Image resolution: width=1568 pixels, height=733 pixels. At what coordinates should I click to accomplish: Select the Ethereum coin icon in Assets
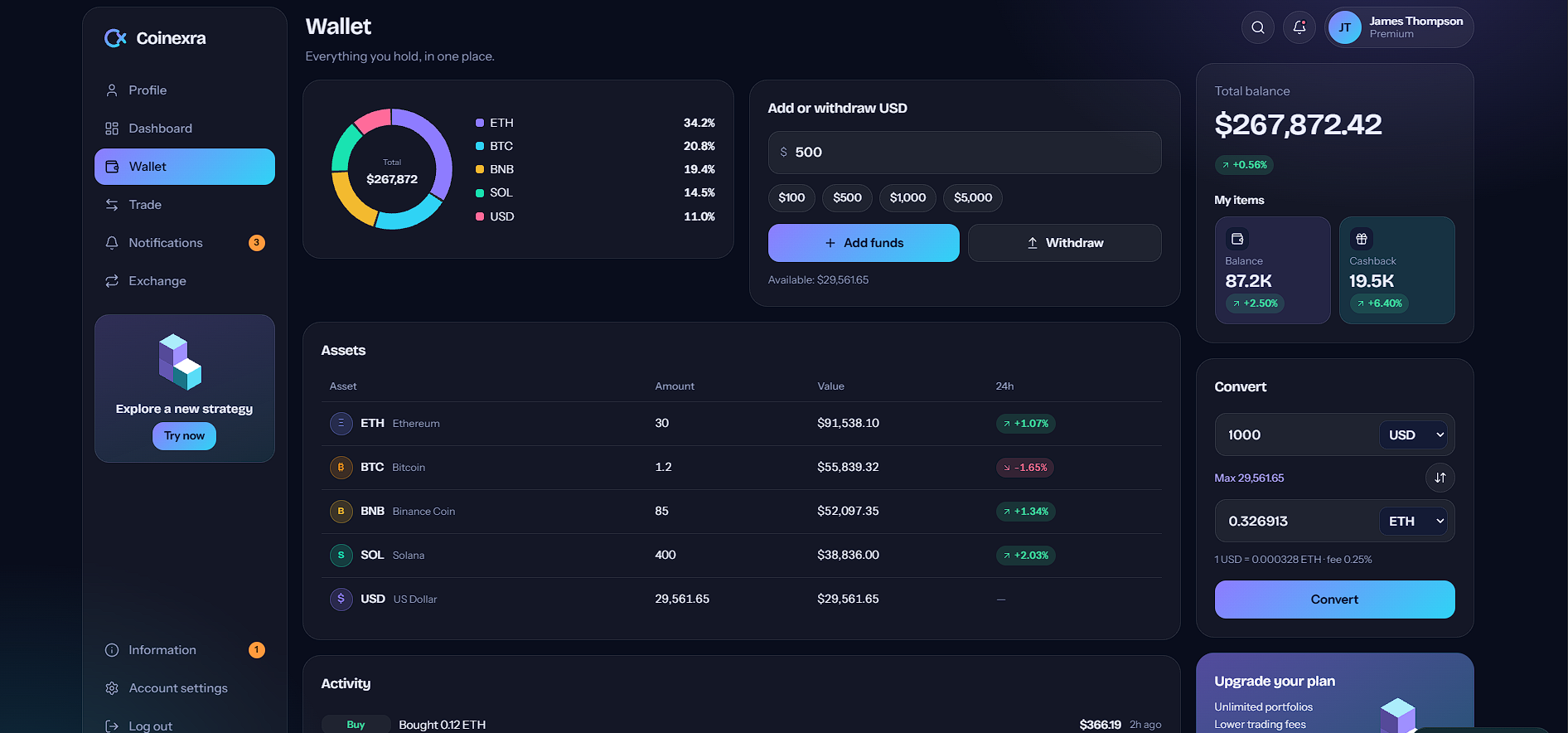point(341,424)
